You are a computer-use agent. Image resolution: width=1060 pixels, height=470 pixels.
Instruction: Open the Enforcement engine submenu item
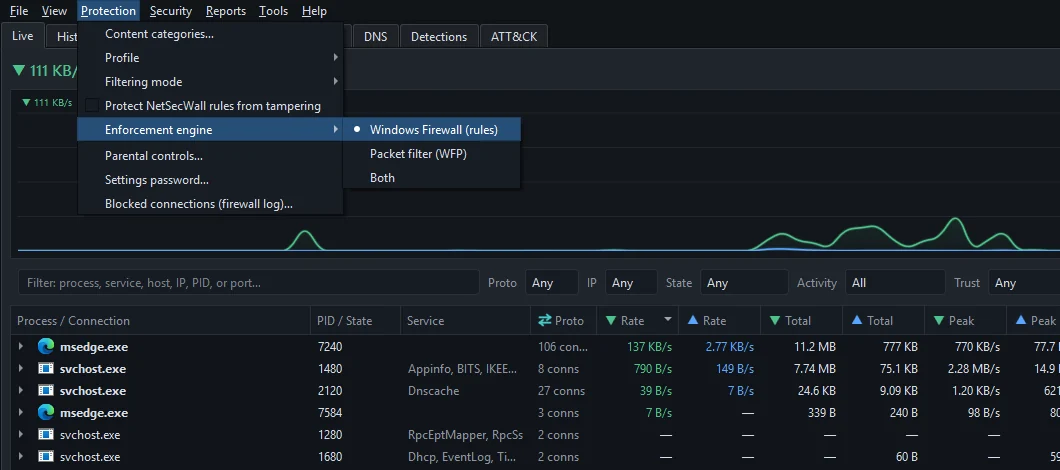pos(210,130)
